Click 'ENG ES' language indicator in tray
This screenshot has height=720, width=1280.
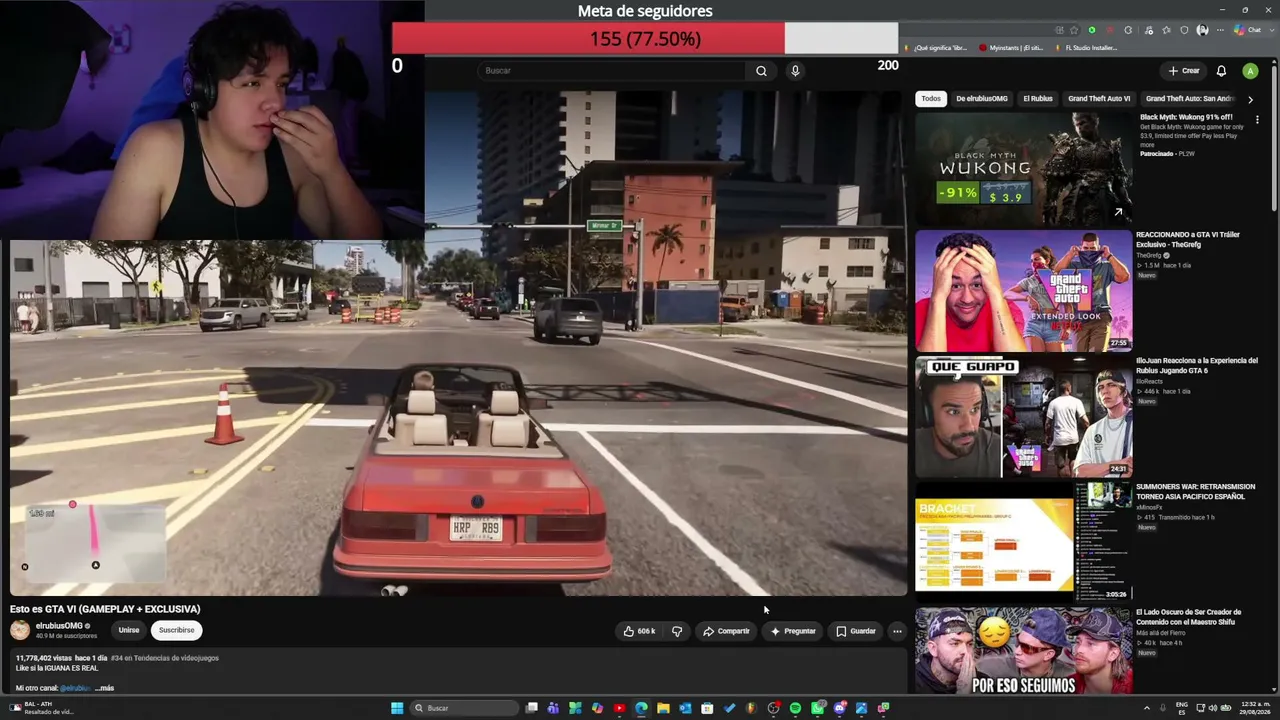pos(1181,708)
